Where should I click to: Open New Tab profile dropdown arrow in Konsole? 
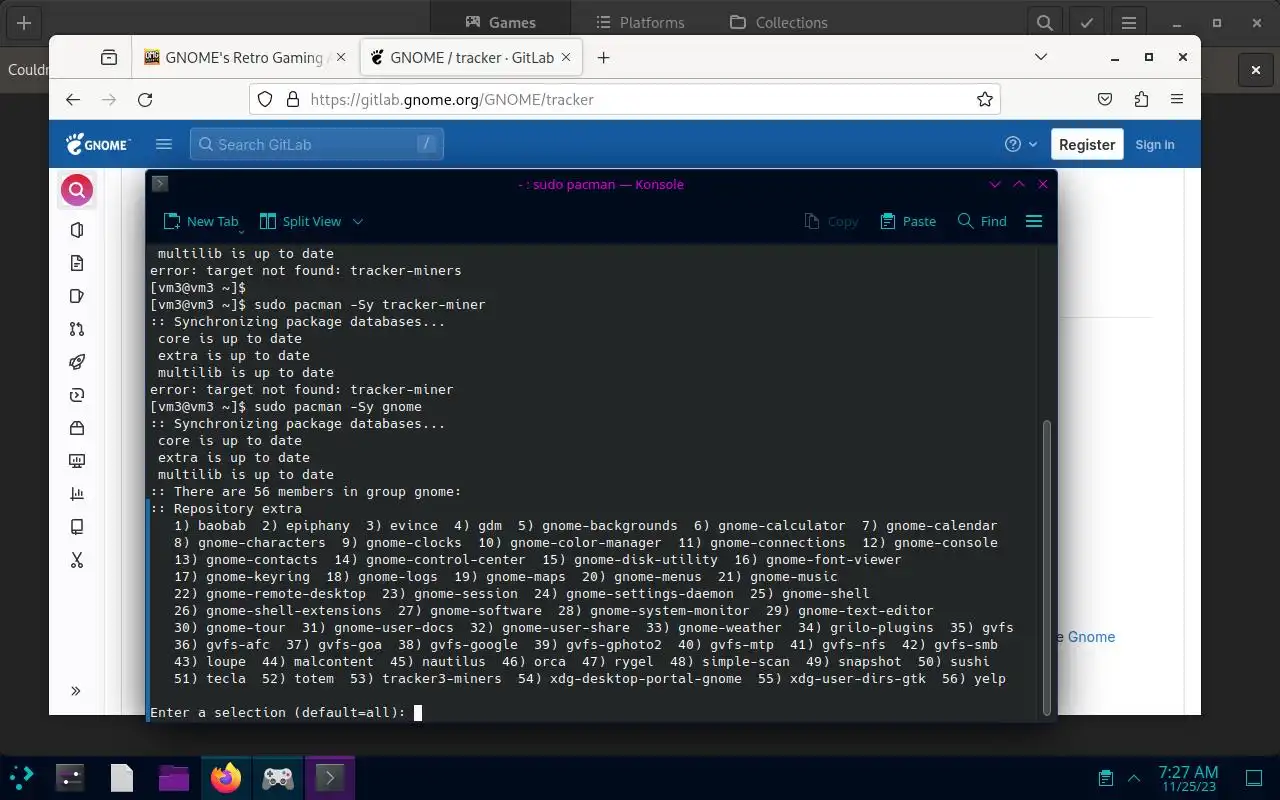point(241,232)
